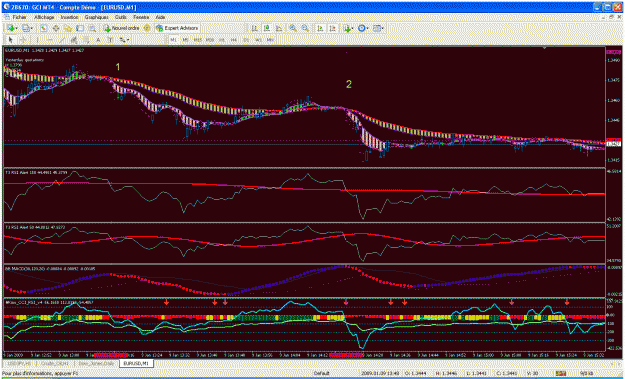
Task: Select the arrow cursor tool
Action: 10,40
